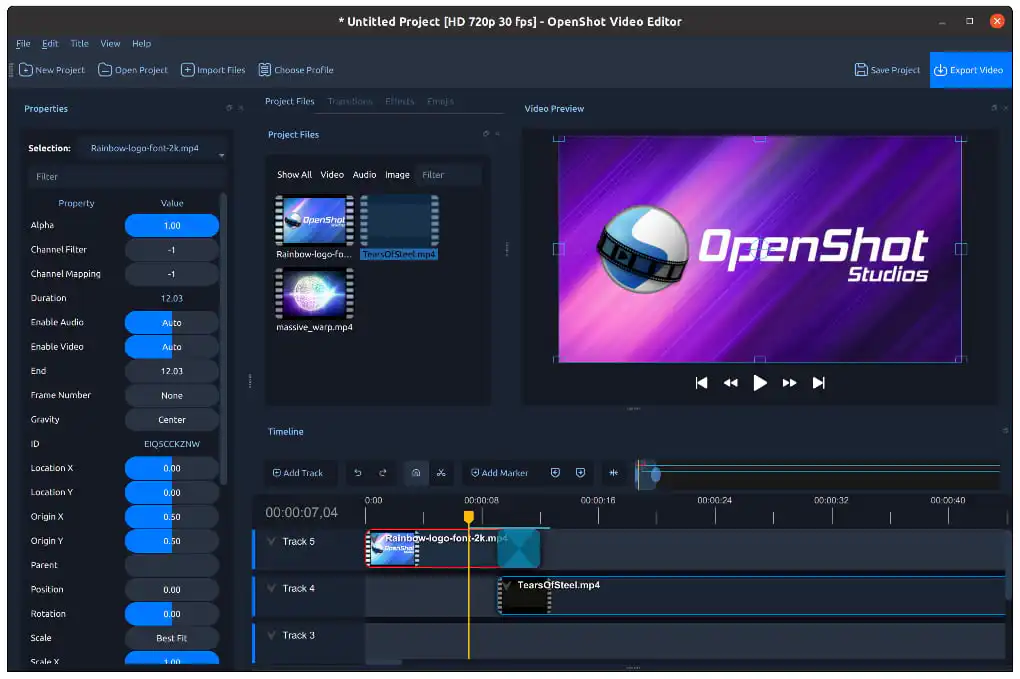This screenshot has height=679, width=1020.
Task: Open the Title menu
Action: pyautogui.click(x=79, y=44)
